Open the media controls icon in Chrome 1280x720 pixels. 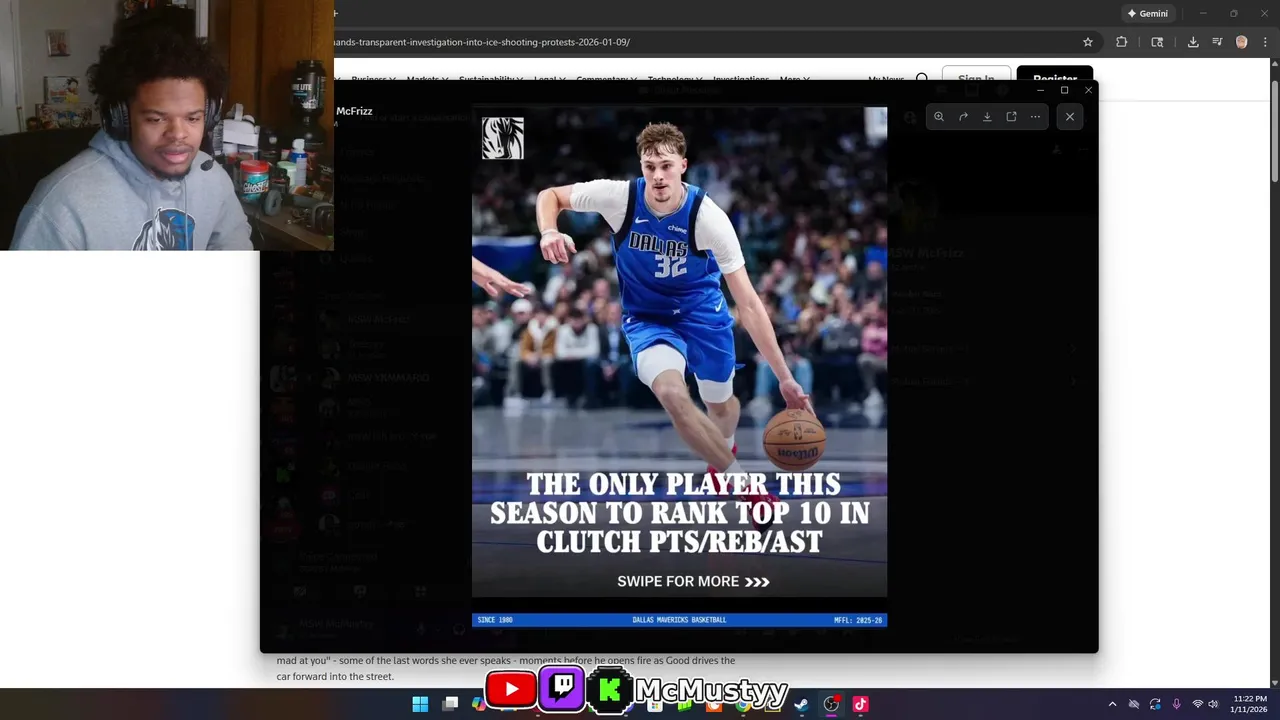[x=1217, y=42]
